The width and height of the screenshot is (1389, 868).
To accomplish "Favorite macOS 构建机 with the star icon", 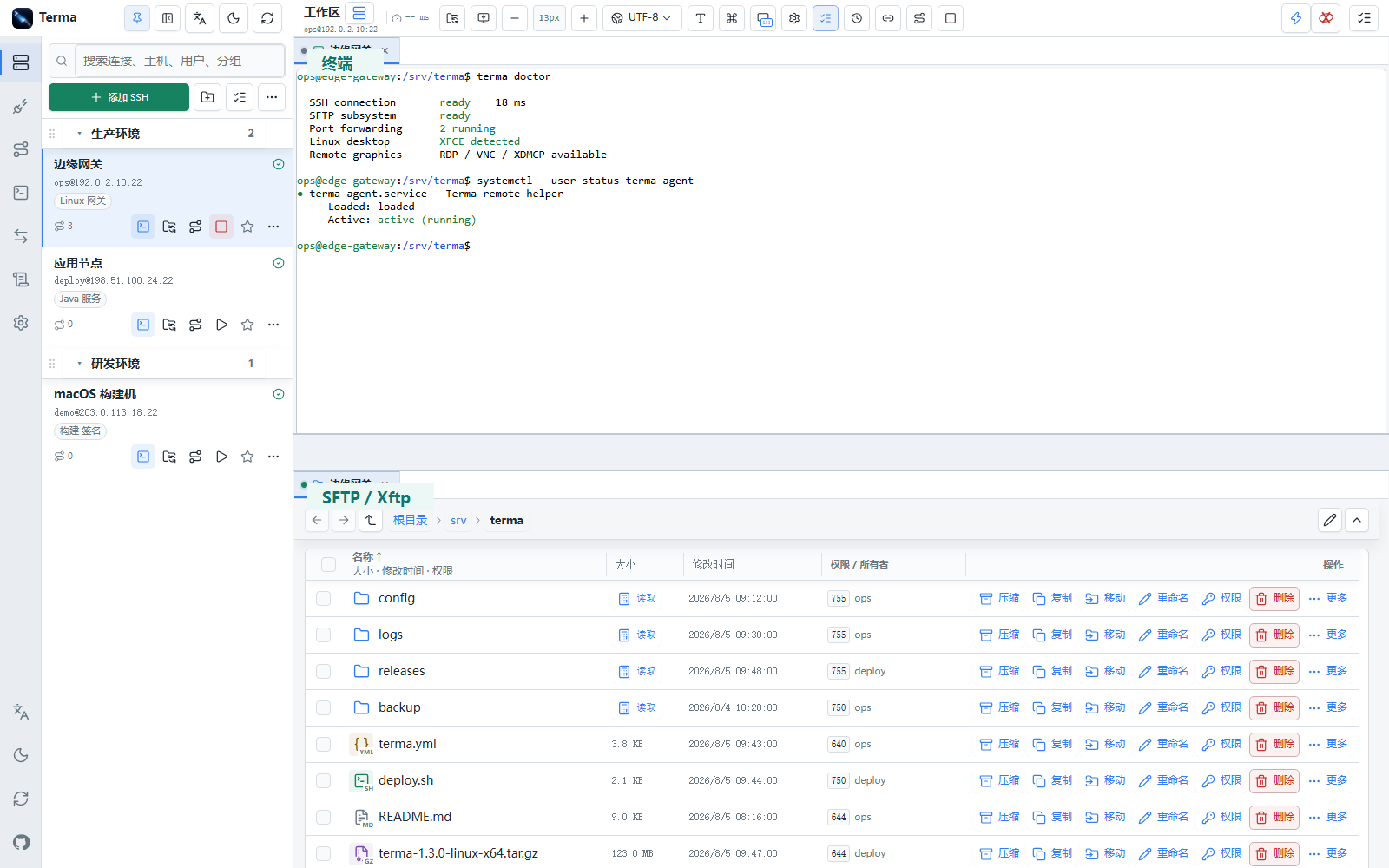I will (x=247, y=457).
